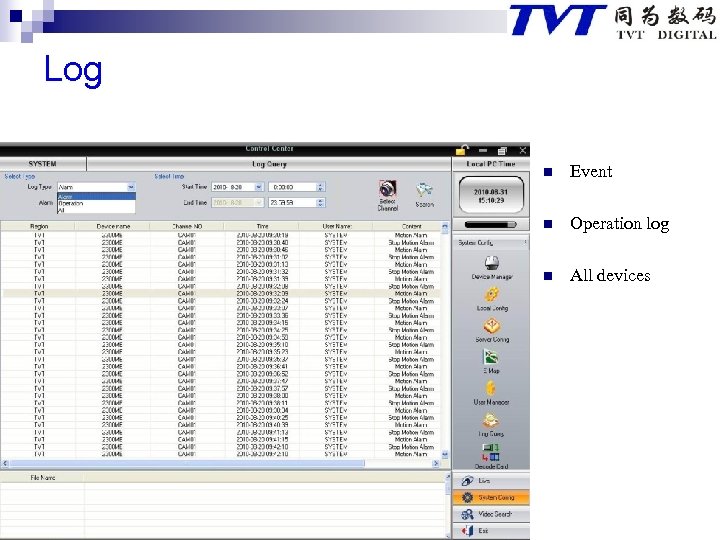Click the Start Time spinner arrows
Screen dimensions: 720x540
coord(321,187)
